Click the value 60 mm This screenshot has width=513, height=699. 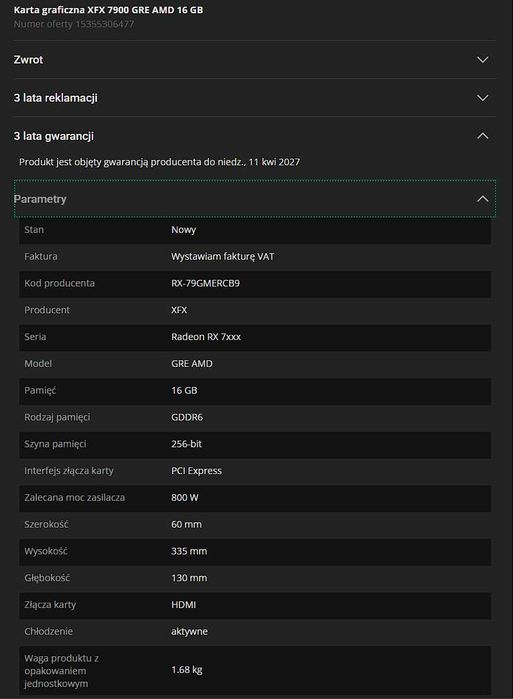click(x=186, y=524)
